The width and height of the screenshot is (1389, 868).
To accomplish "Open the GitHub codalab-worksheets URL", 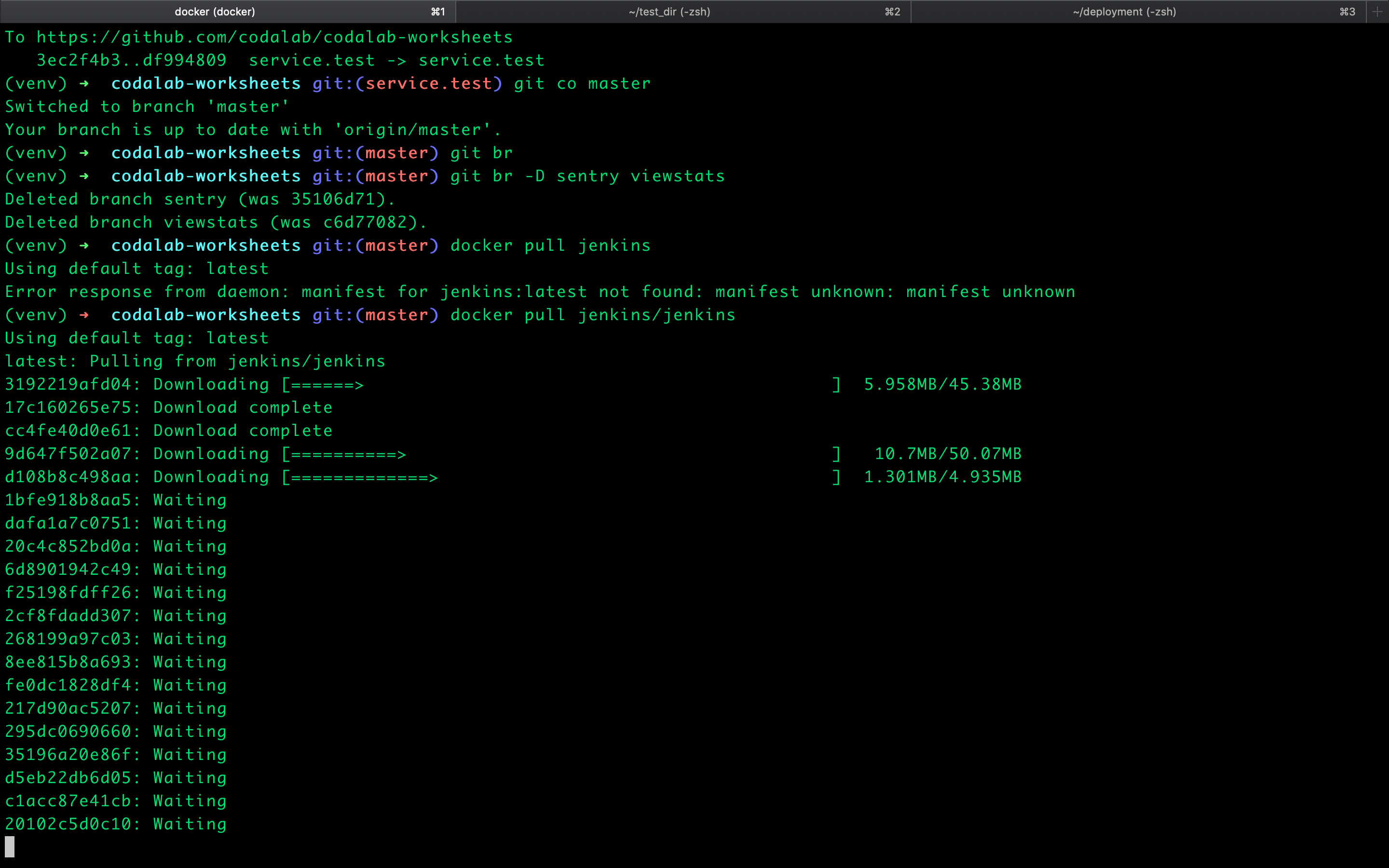I will point(275,37).
